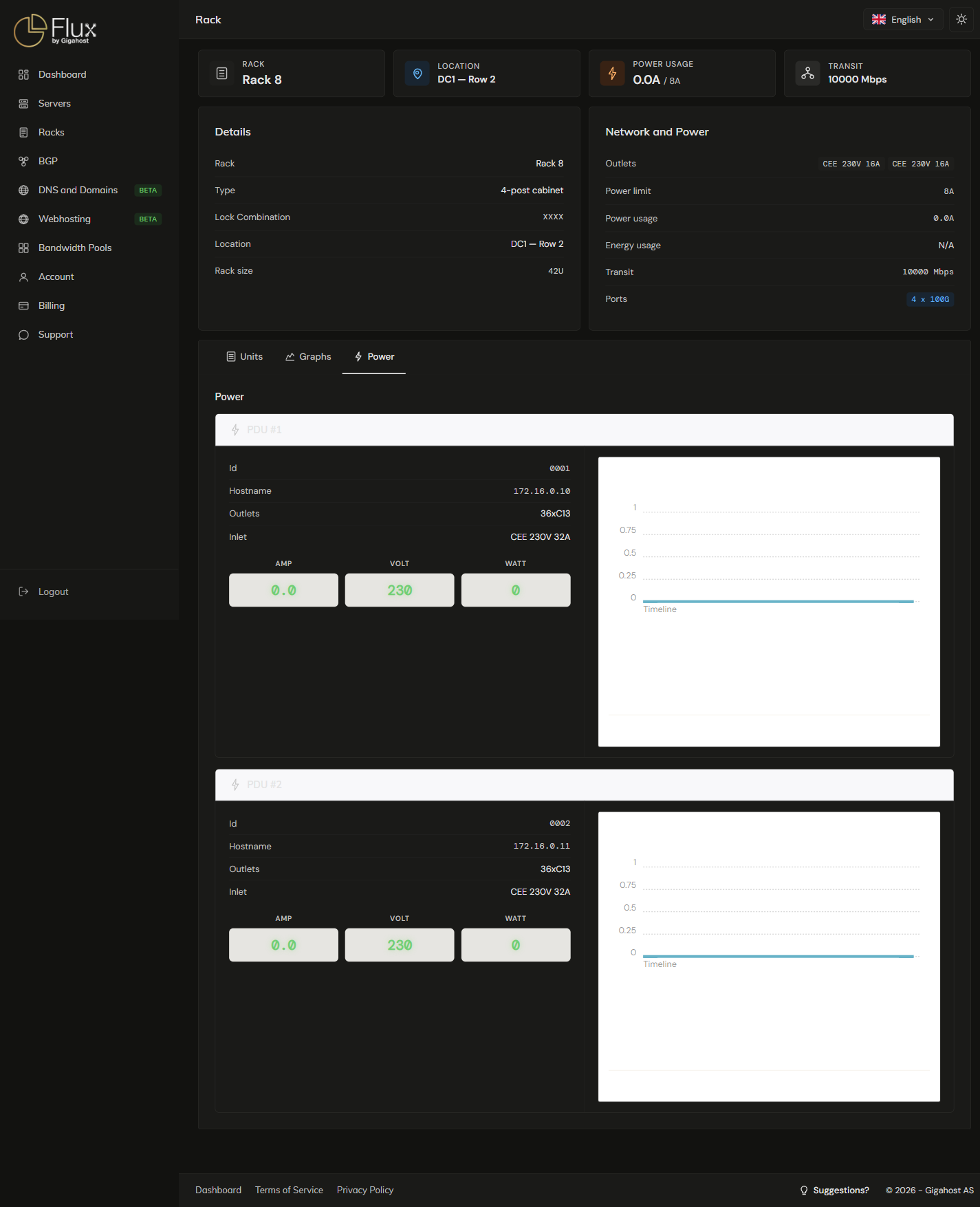Viewport: 980px width, 1207px height.
Task: Click the Lock Combination value xxxx
Action: 553,217
